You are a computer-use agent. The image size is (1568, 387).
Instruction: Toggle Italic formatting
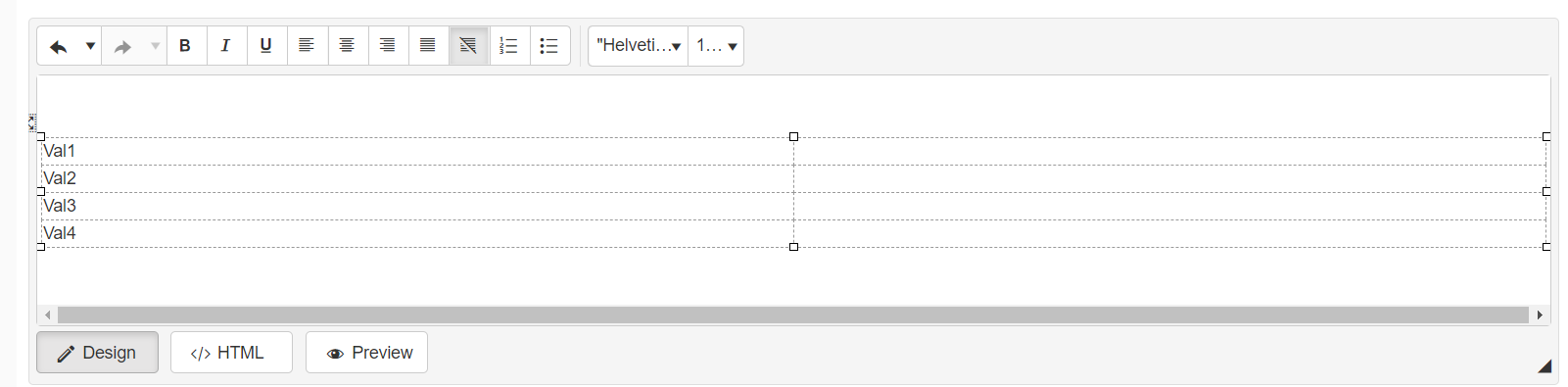click(x=225, y=46)
